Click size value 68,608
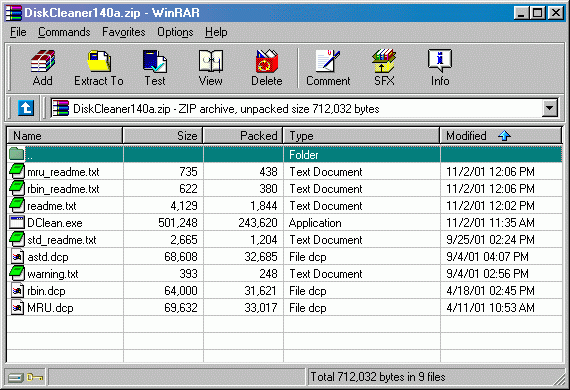 point(181,257)
